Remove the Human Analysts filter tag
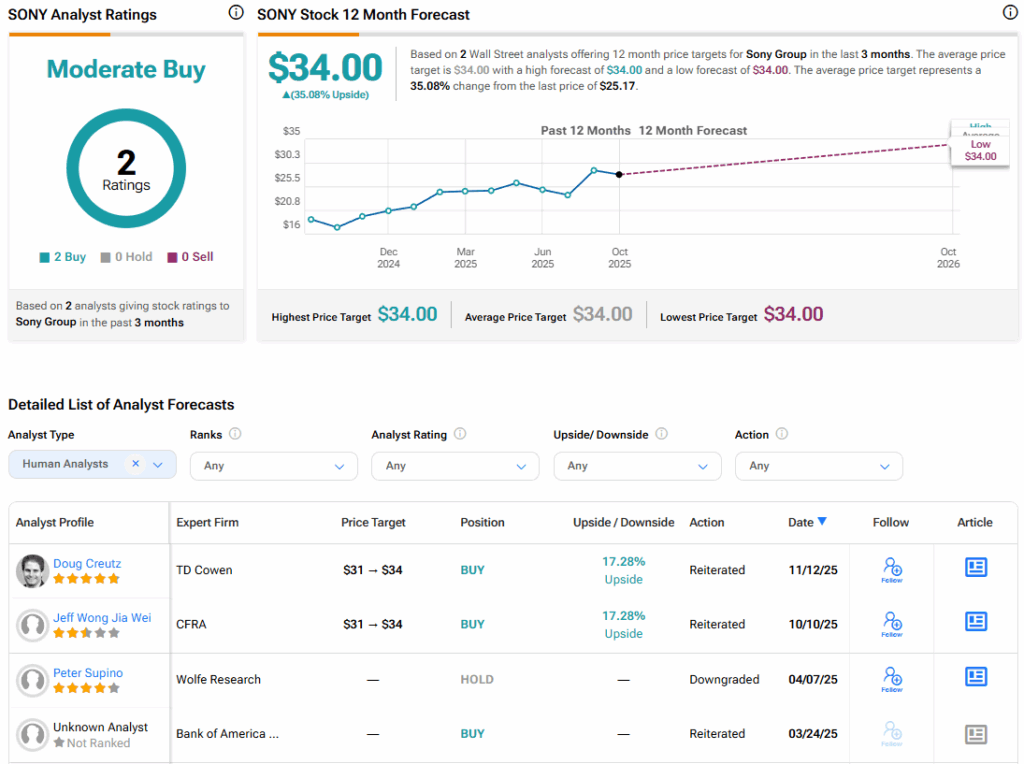 click(x=135, y=464)
